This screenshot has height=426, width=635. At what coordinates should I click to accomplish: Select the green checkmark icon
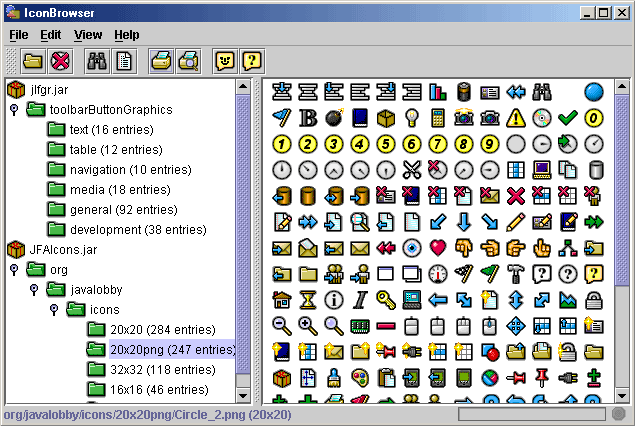coord(568,117)
